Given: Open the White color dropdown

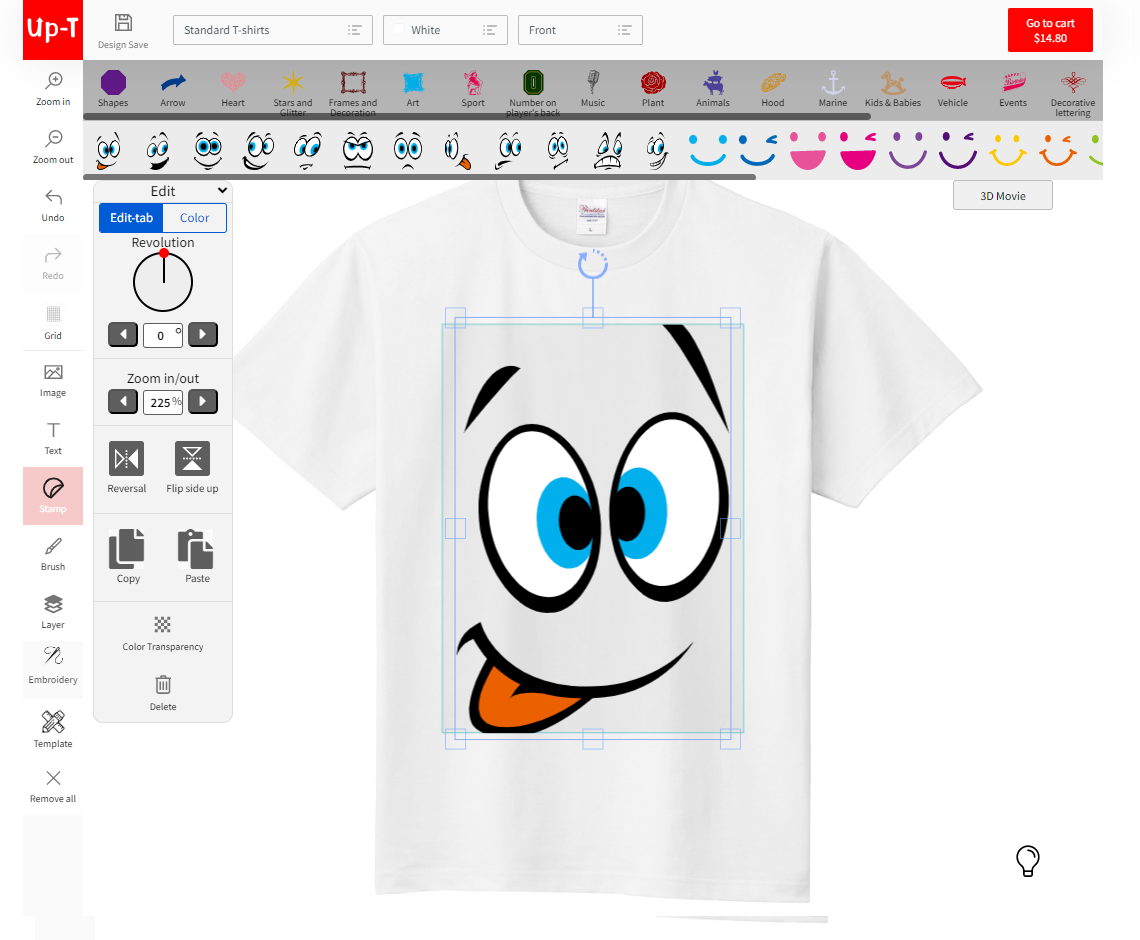Looking at the screenshot, I should pyautogui.click(x=445, y=30).
